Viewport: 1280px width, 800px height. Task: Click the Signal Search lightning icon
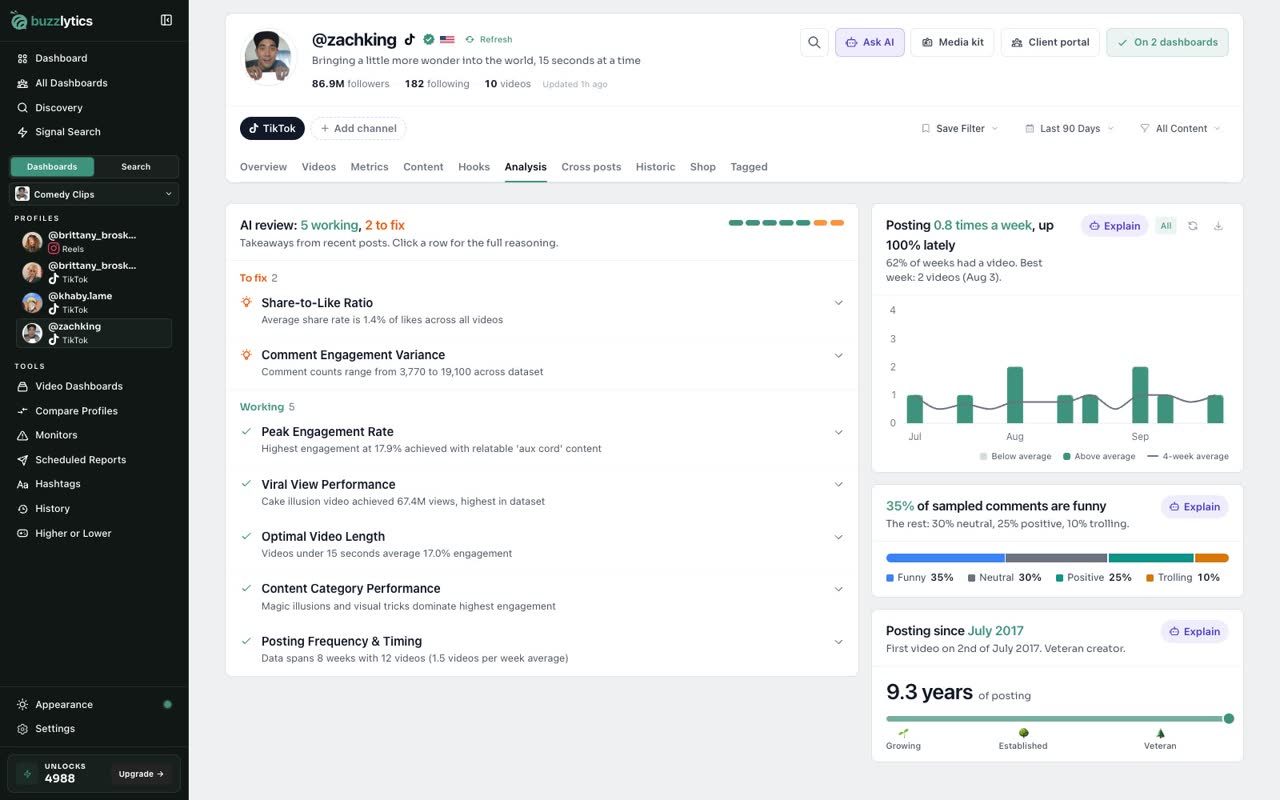[23, 132]
